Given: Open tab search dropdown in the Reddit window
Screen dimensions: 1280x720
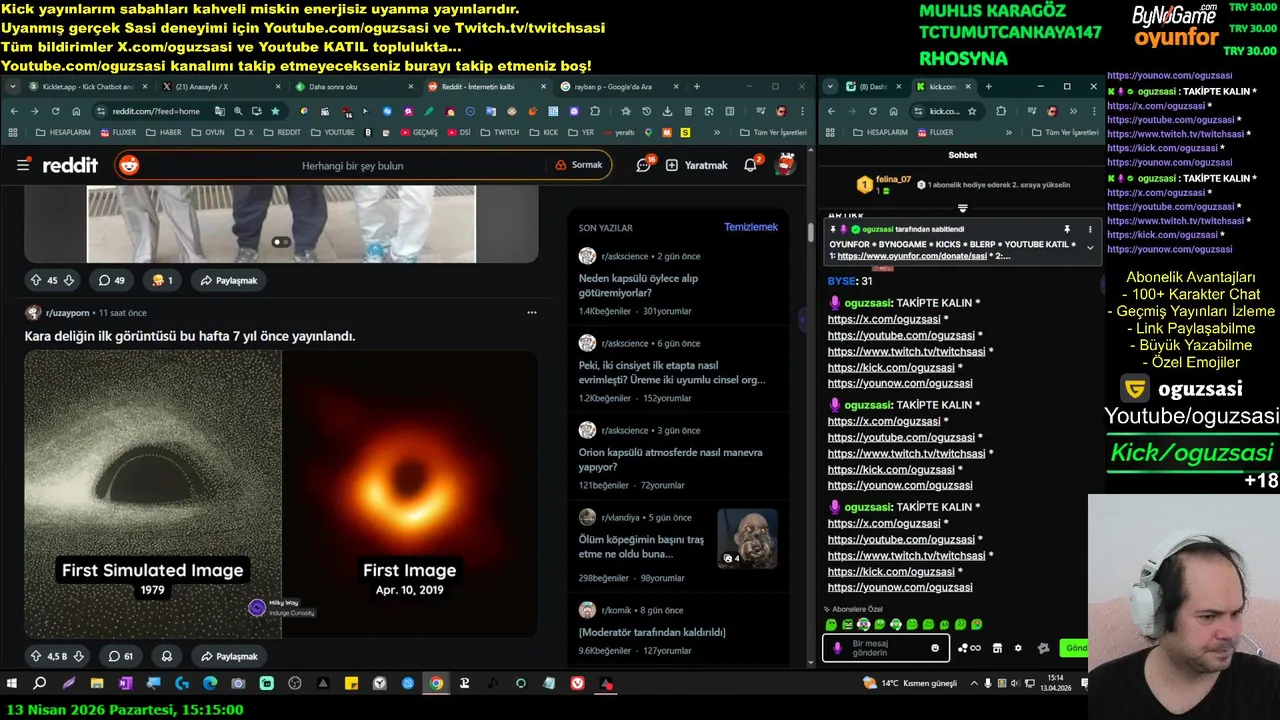Looking at the screenshot, I should (x=13, y=87).
